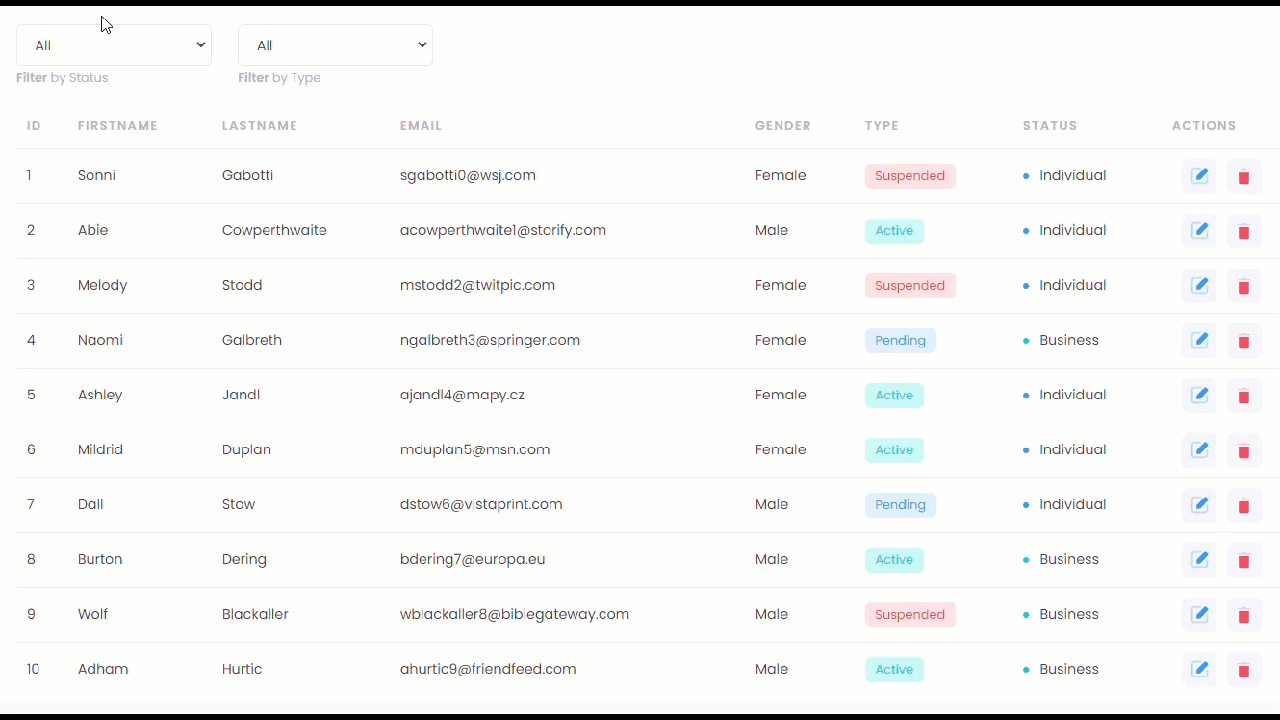The height and width of the screenshot is (720, 1280).
Task: Select email ajandl4@mapy.cz
Action: pos(462,395)
